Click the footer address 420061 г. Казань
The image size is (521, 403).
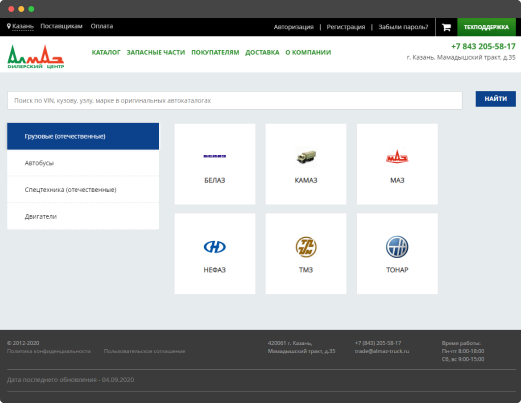point(301,347)
